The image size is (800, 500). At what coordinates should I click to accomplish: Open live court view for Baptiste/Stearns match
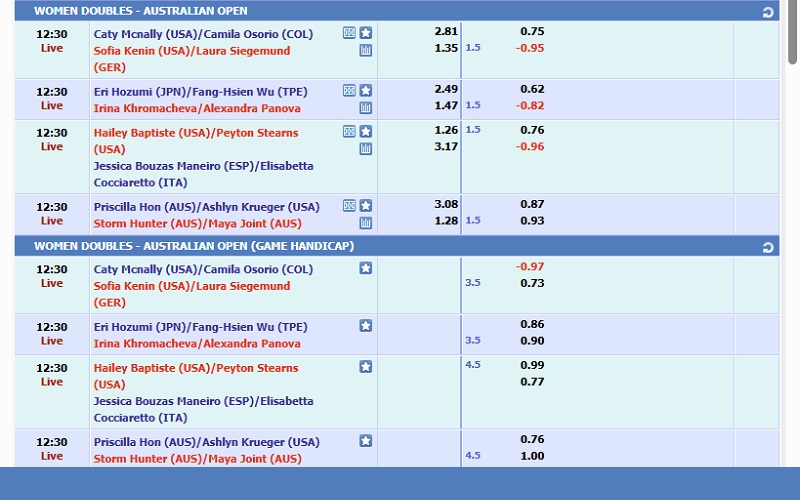coord(349,131)
